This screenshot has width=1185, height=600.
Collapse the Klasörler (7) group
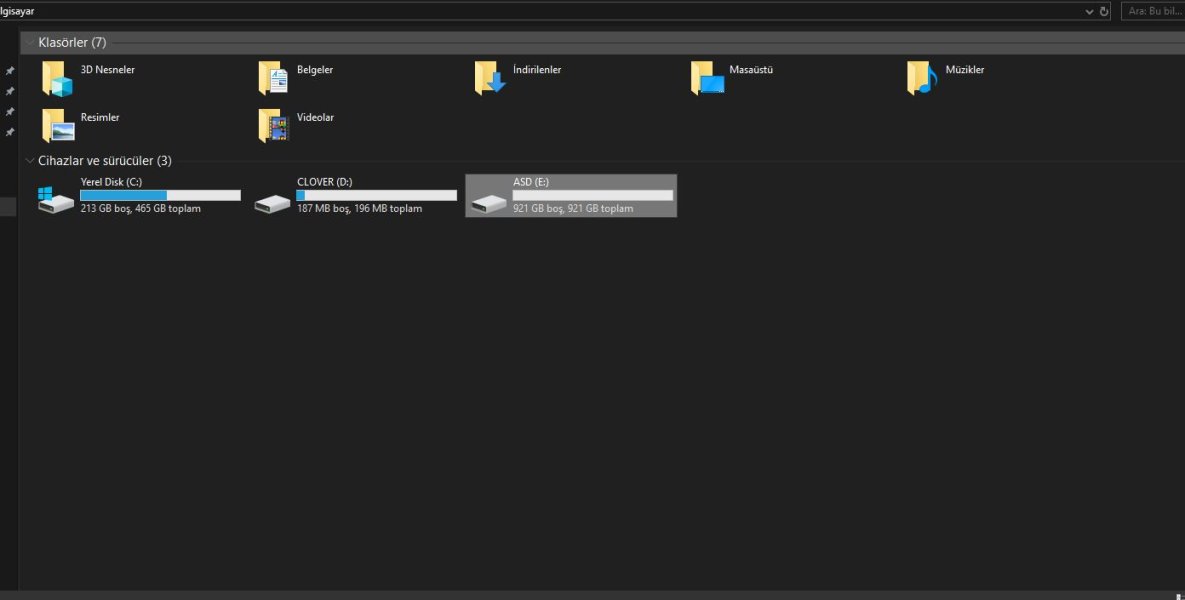[x=29, y=43]
